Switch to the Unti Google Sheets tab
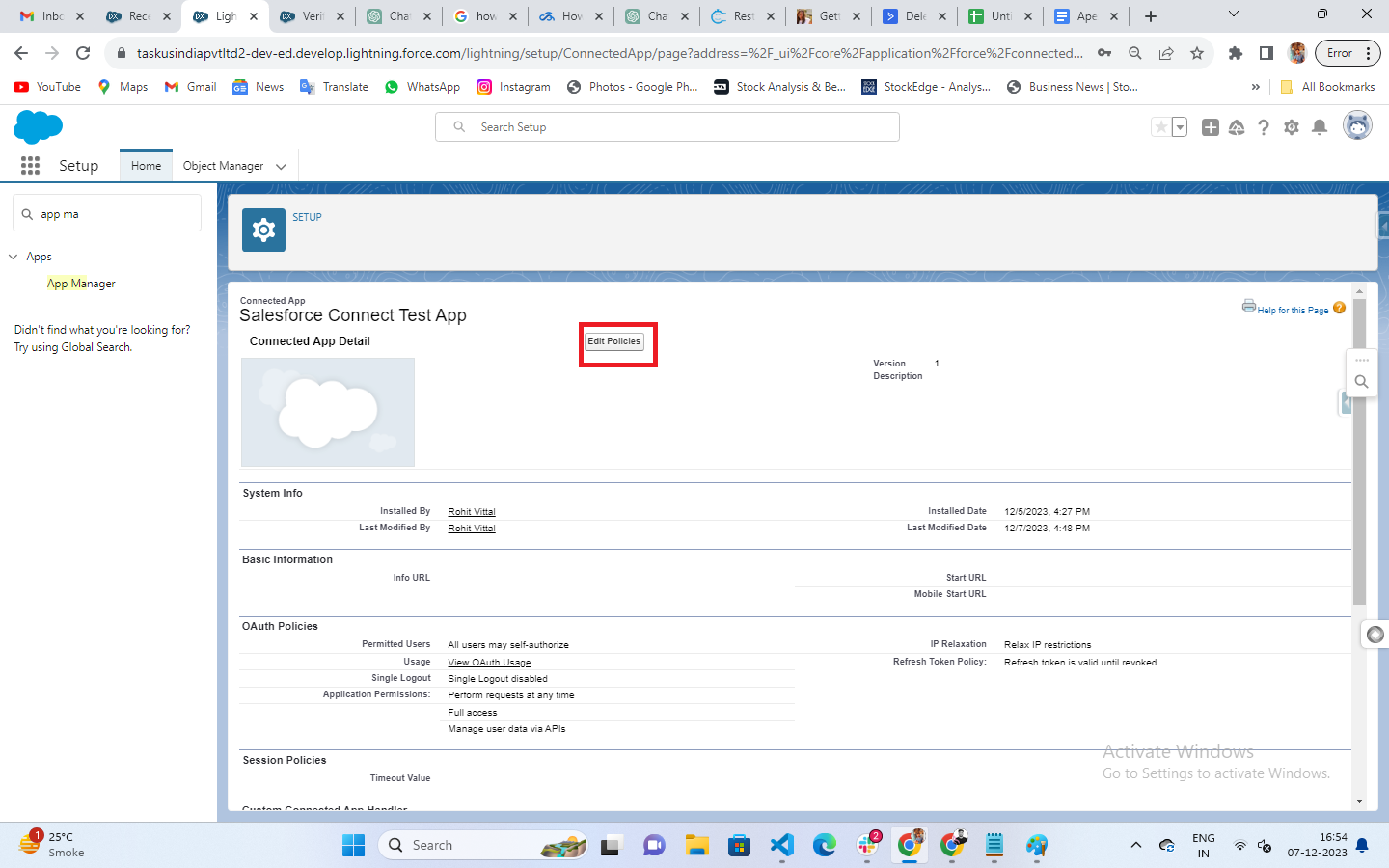 (x=1000, y=16)
